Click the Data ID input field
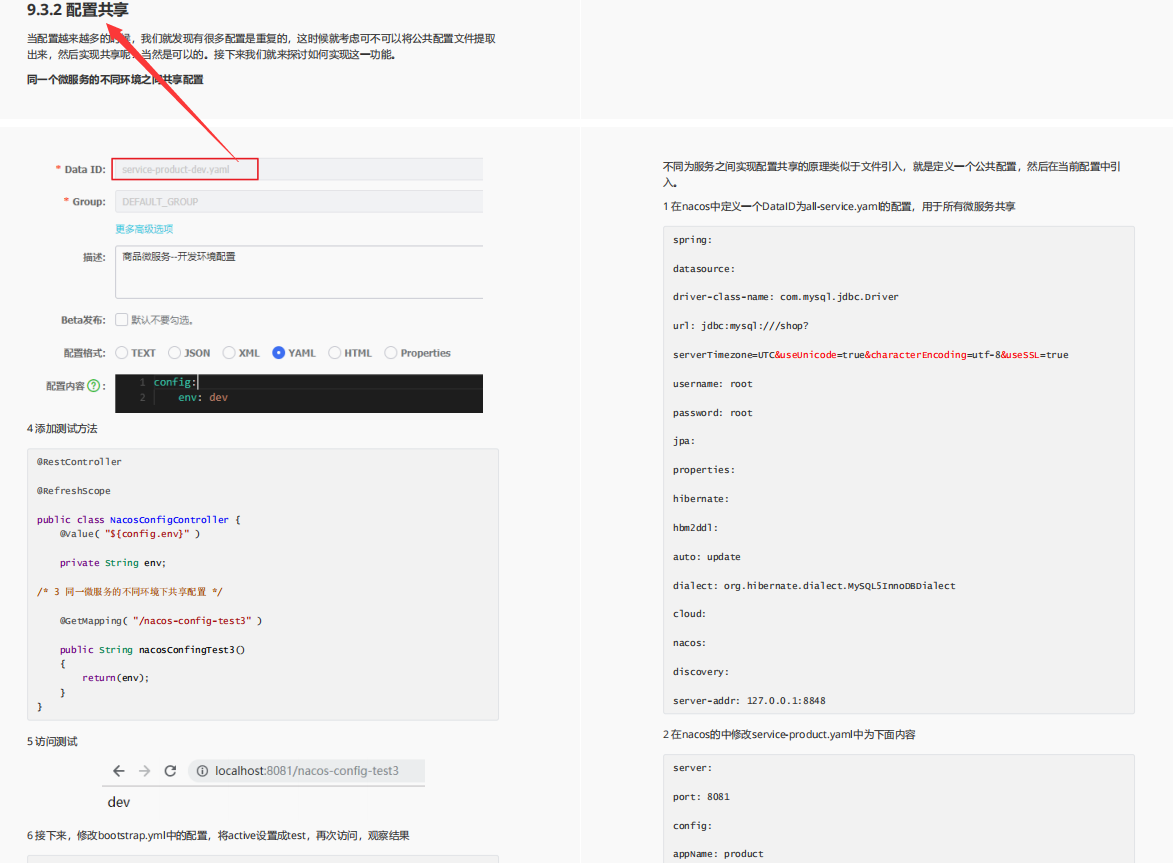 coord(298,169)
